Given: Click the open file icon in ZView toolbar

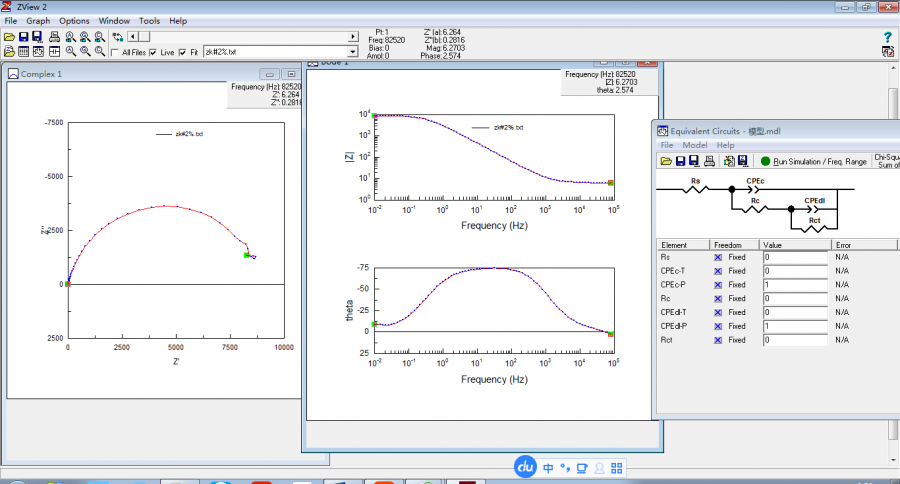Looking at the screenshot, I should pos(9,37).
